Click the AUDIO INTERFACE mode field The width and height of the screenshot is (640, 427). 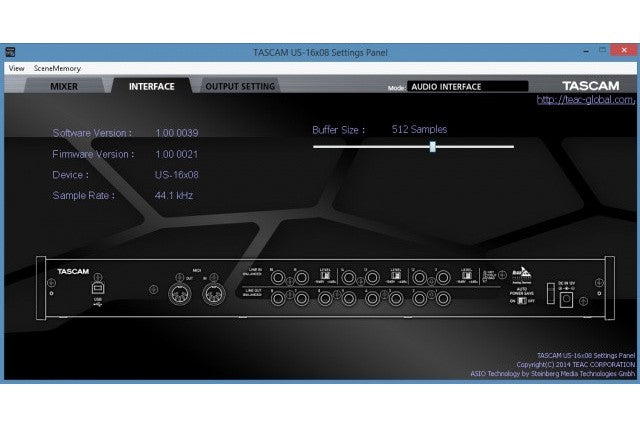coord(467,87)
